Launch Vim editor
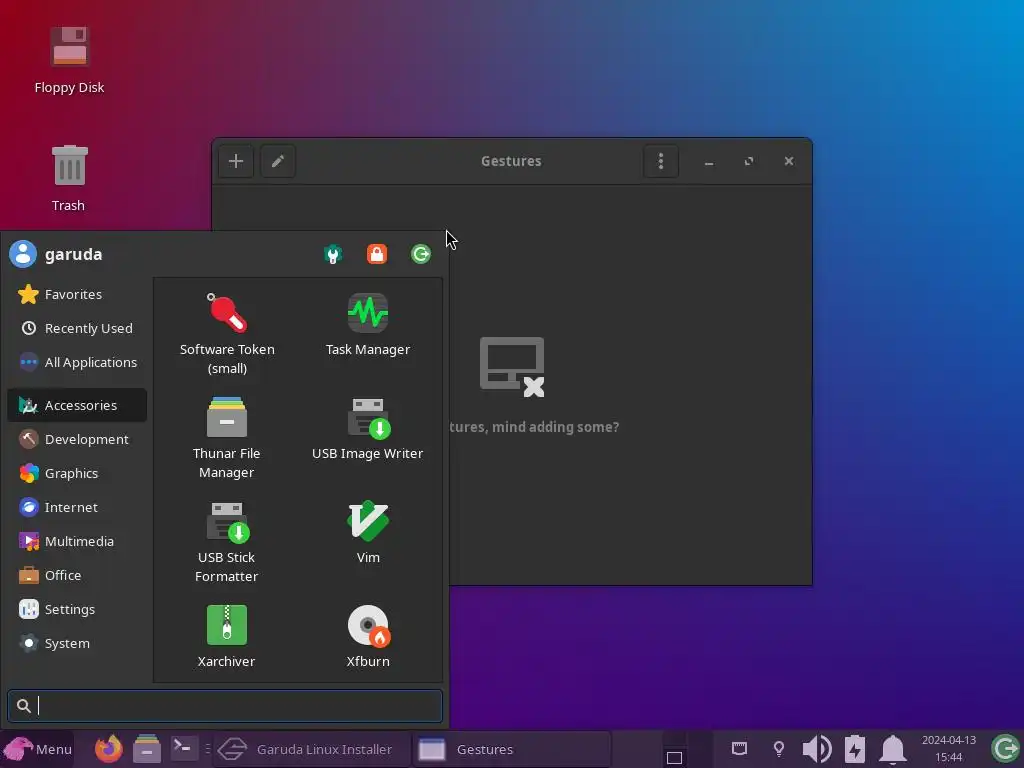This screenshot has width=1024, height=768. click(368, 532)
